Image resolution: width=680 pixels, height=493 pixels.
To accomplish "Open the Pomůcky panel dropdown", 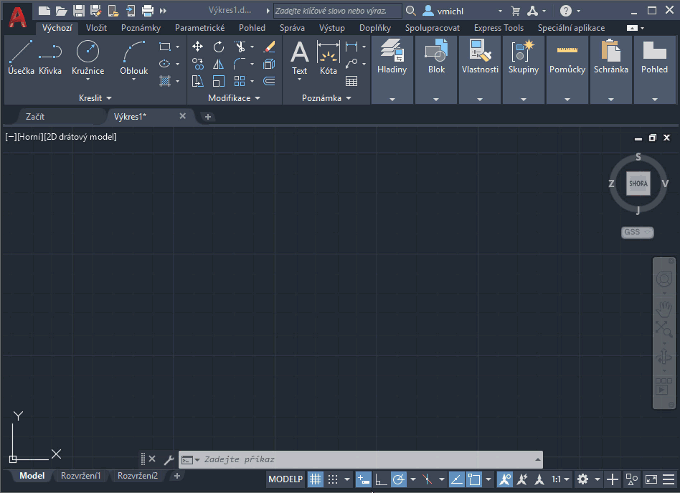I will 567,99.
